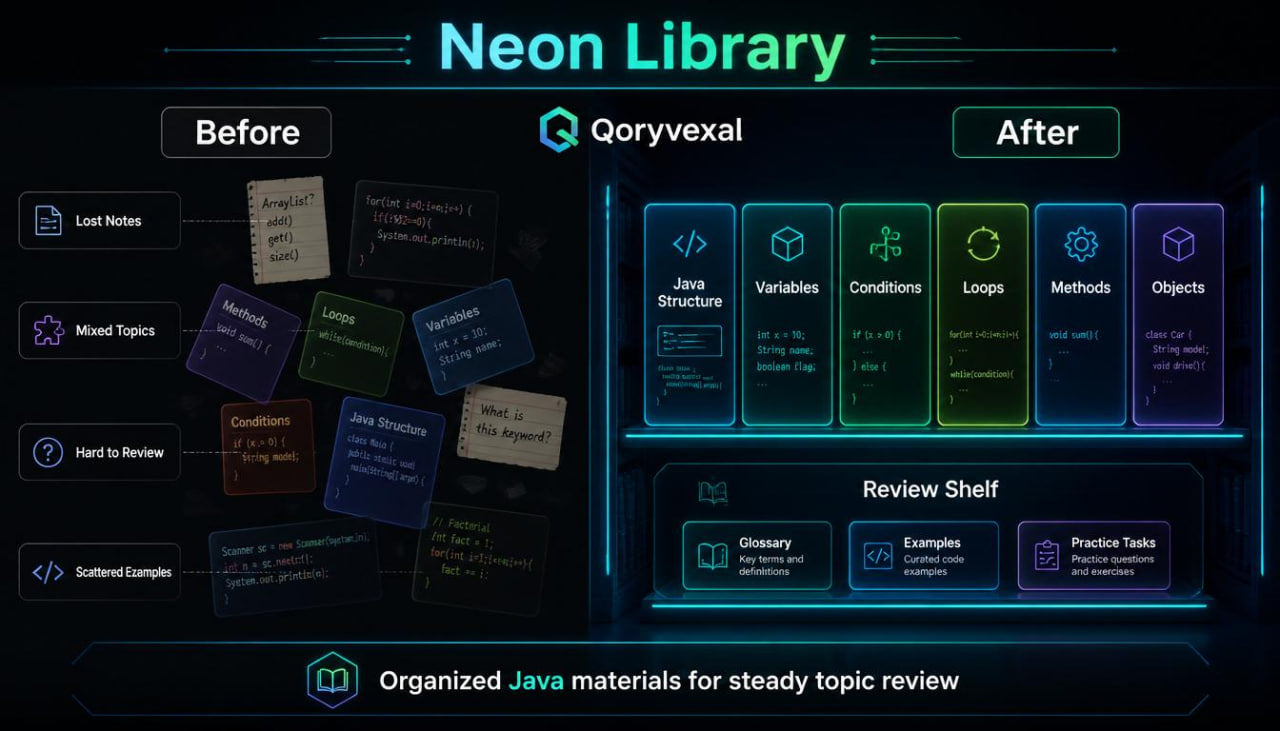The height and width of the screenshot is (731, 1280).
Task: Open the 'What is this keyword?' paper note
Action: [x=512, y=428]
